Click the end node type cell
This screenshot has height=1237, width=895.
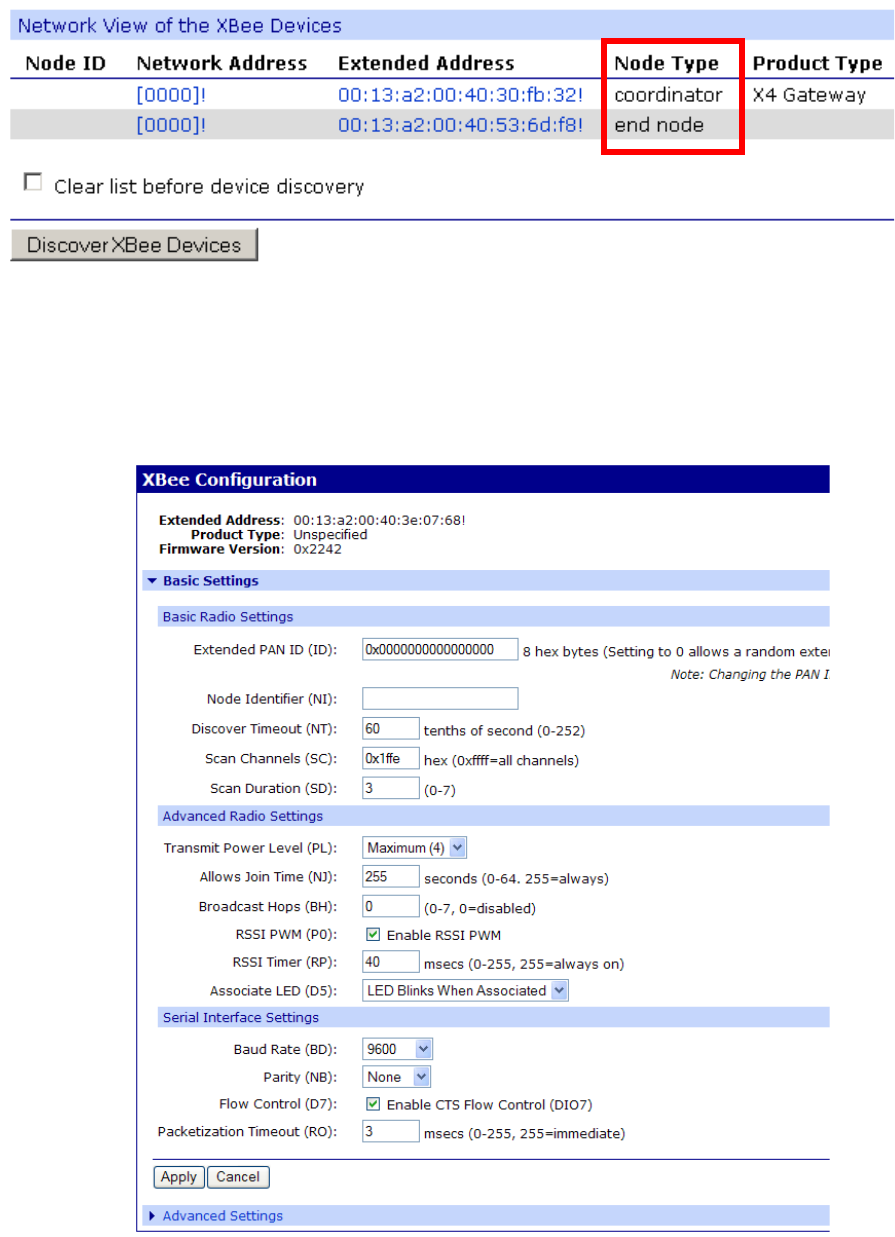point(659,126)
